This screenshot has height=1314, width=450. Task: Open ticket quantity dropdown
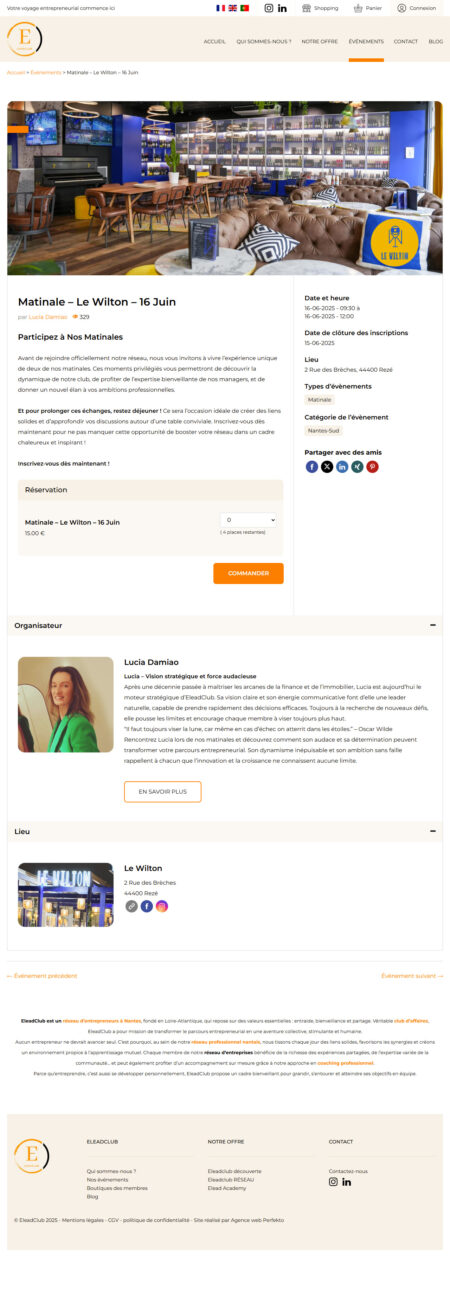[248, 520]
